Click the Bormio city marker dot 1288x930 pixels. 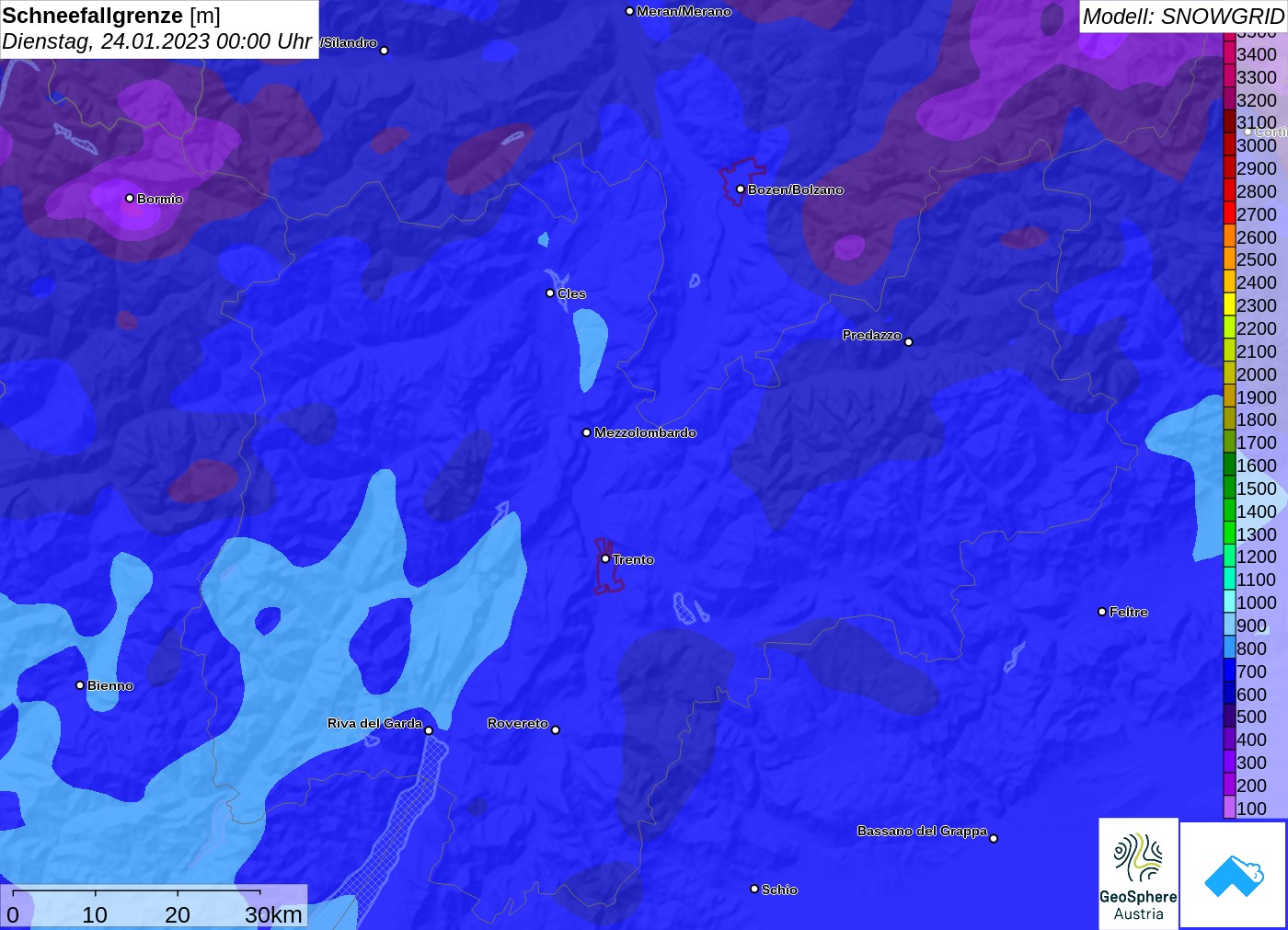[130, 199]
